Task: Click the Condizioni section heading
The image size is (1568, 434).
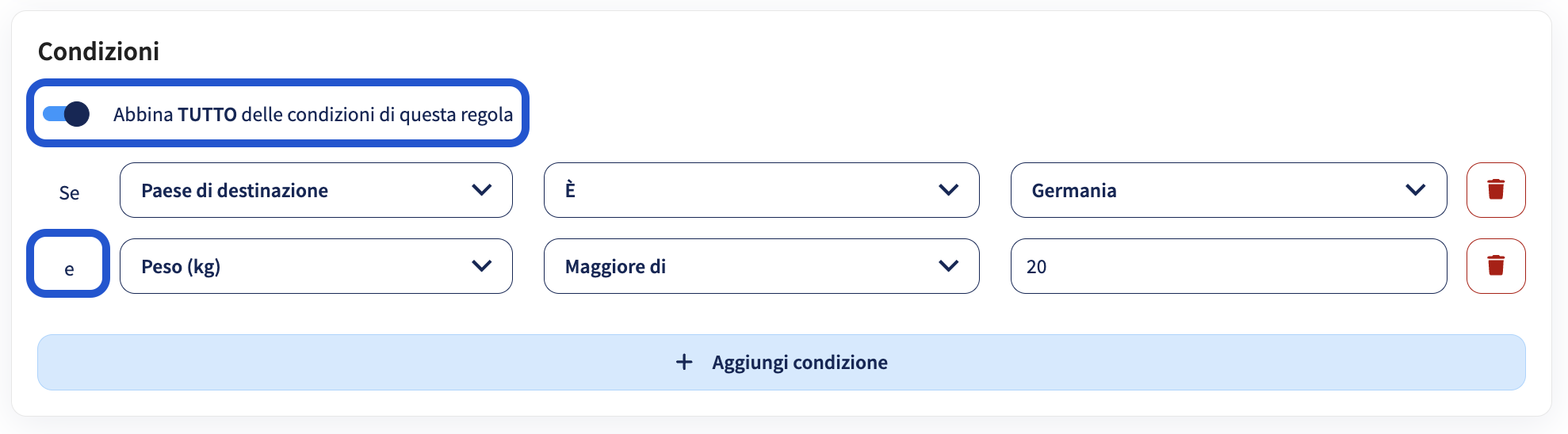Action: (x=98, y=51)
